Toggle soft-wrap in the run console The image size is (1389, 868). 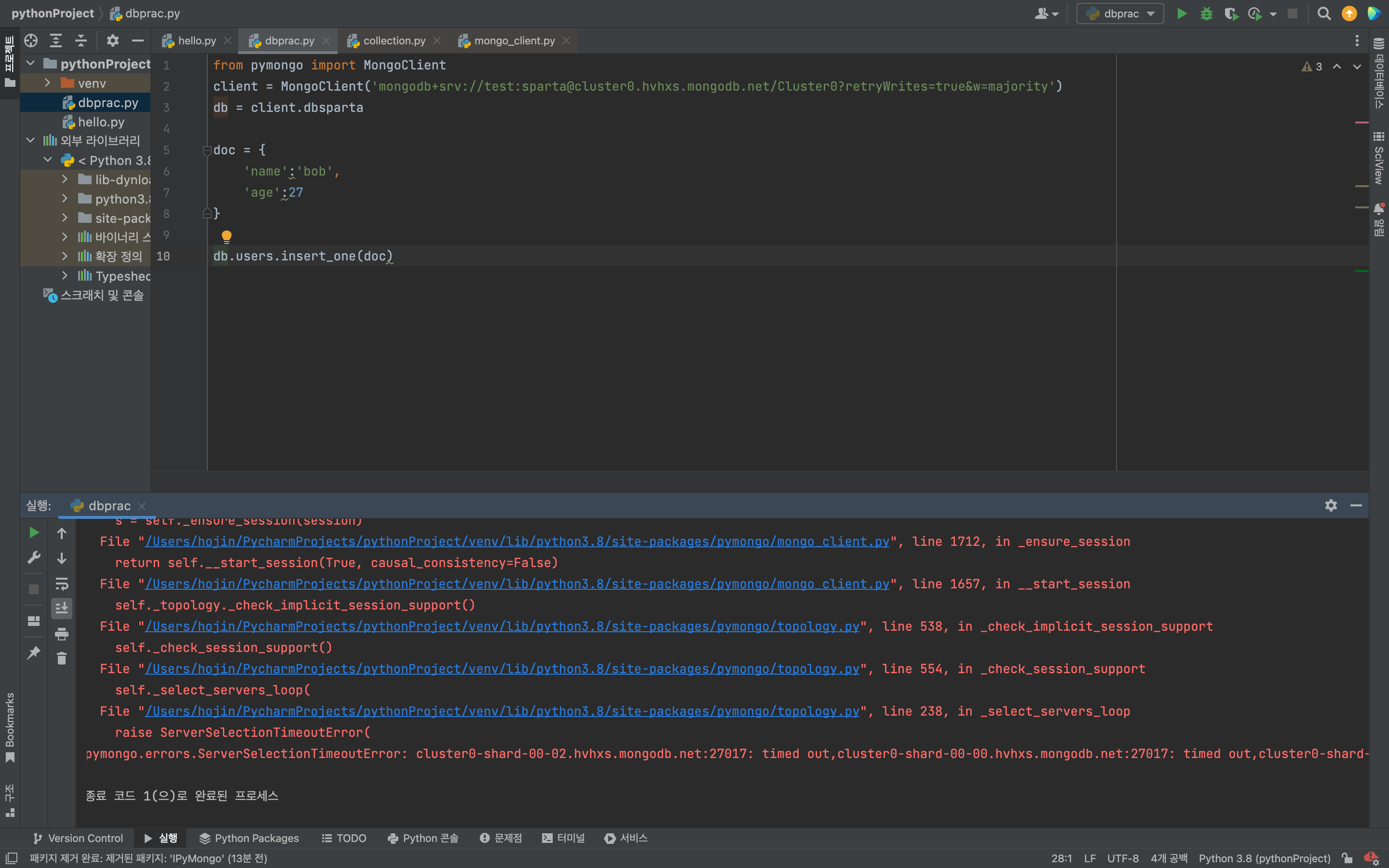tap(61, 584)
